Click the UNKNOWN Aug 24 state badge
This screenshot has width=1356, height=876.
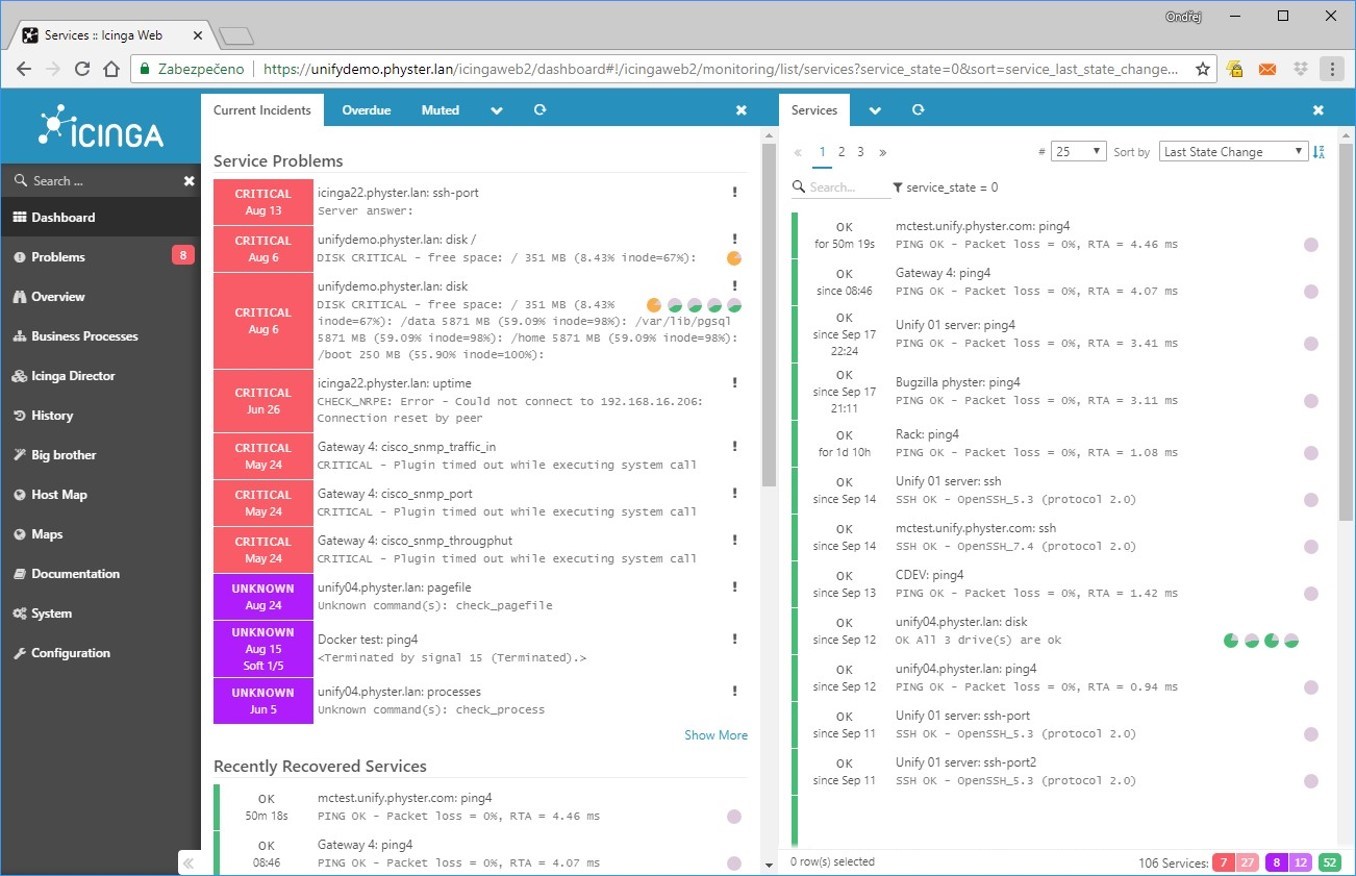point(263,597)
